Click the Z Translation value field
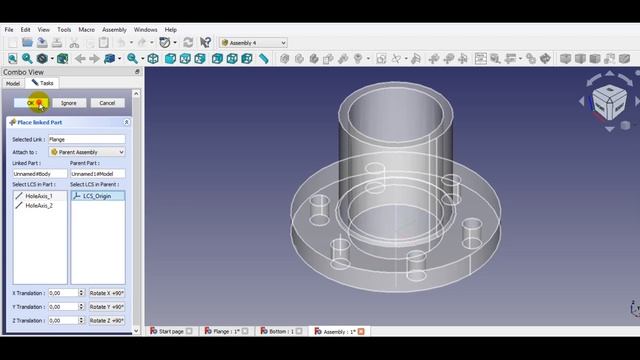 click(x=63, y=321)
